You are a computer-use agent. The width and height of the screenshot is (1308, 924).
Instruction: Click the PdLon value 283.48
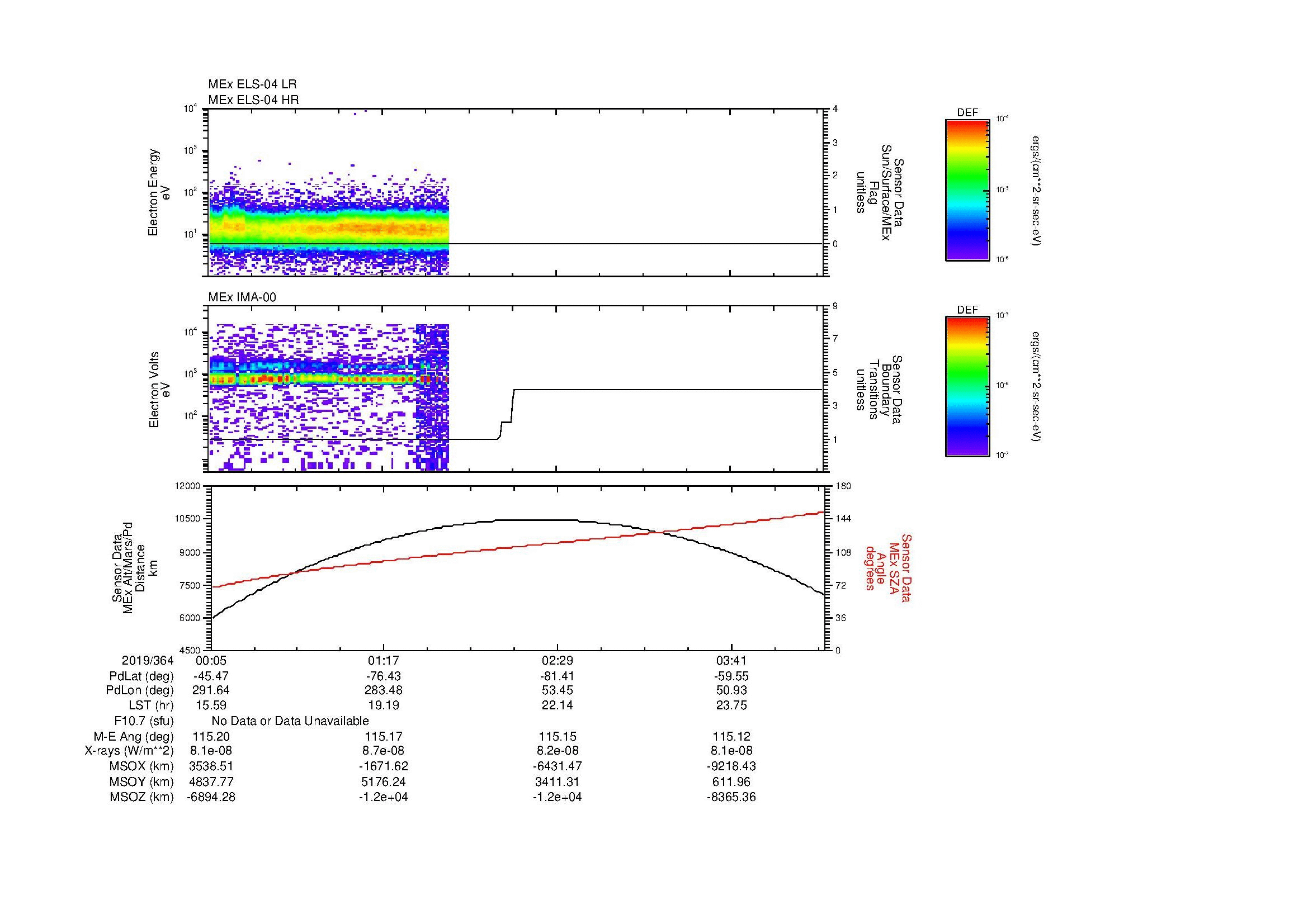(x=384, y=690)
